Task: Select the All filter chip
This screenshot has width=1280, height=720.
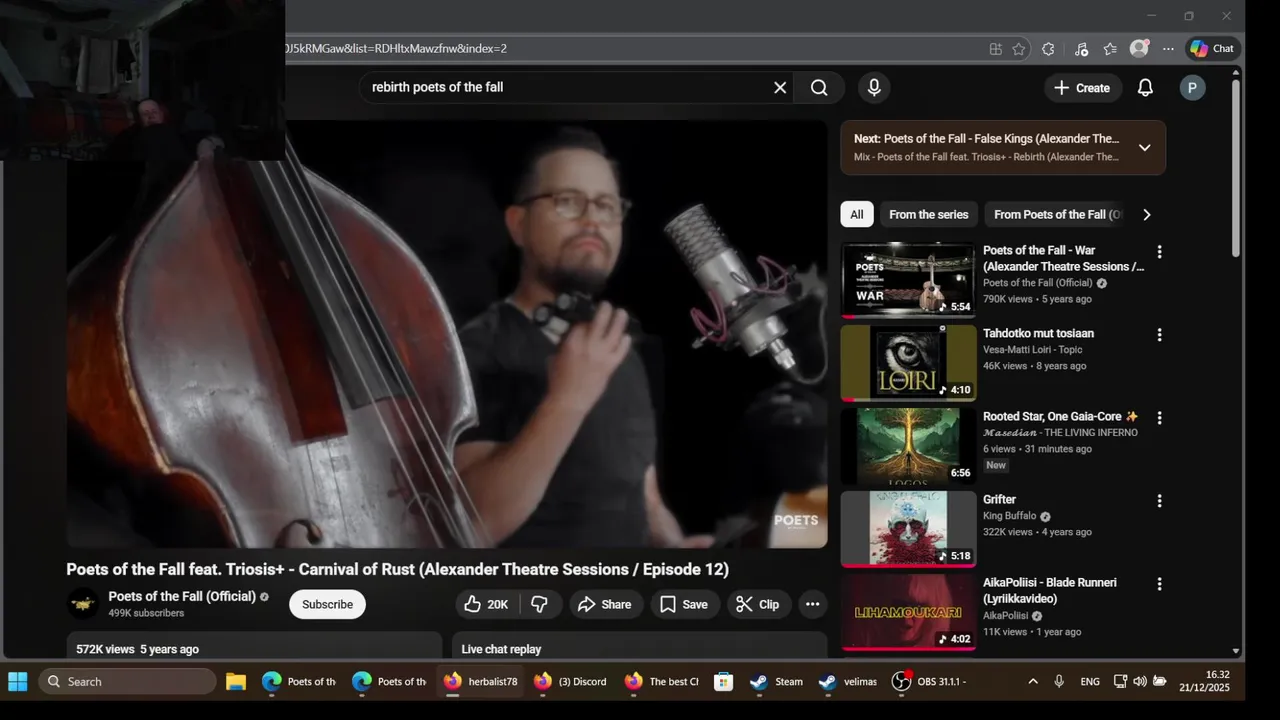Action: click(857, 214)
